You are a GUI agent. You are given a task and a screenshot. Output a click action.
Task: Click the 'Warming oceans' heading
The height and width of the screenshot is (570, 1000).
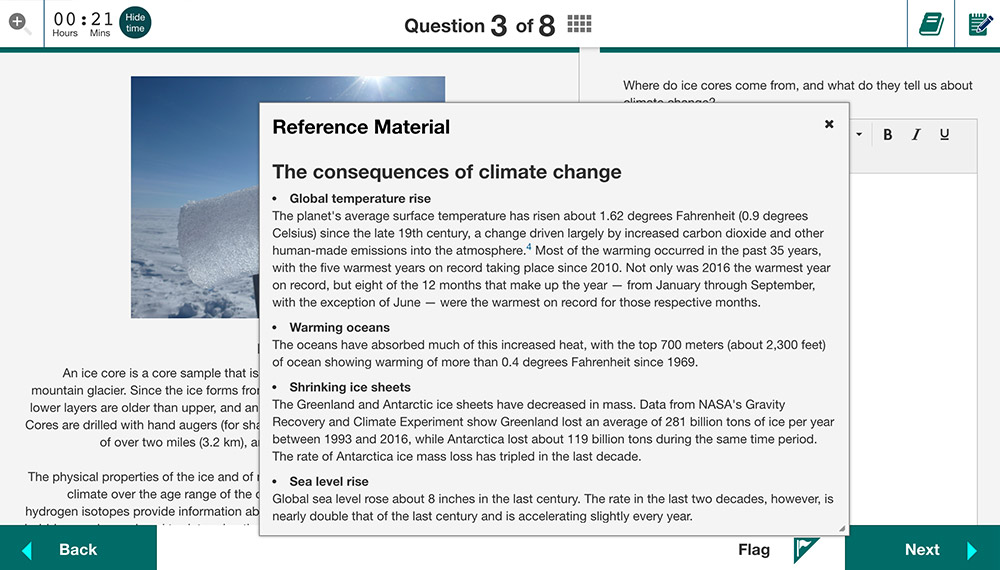click(339, 327)
